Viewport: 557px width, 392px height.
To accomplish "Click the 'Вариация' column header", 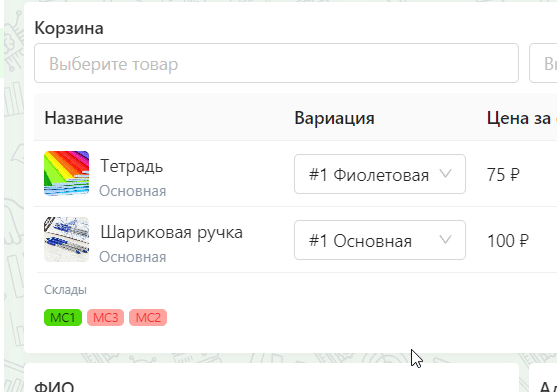I will [x=334, y=118].
